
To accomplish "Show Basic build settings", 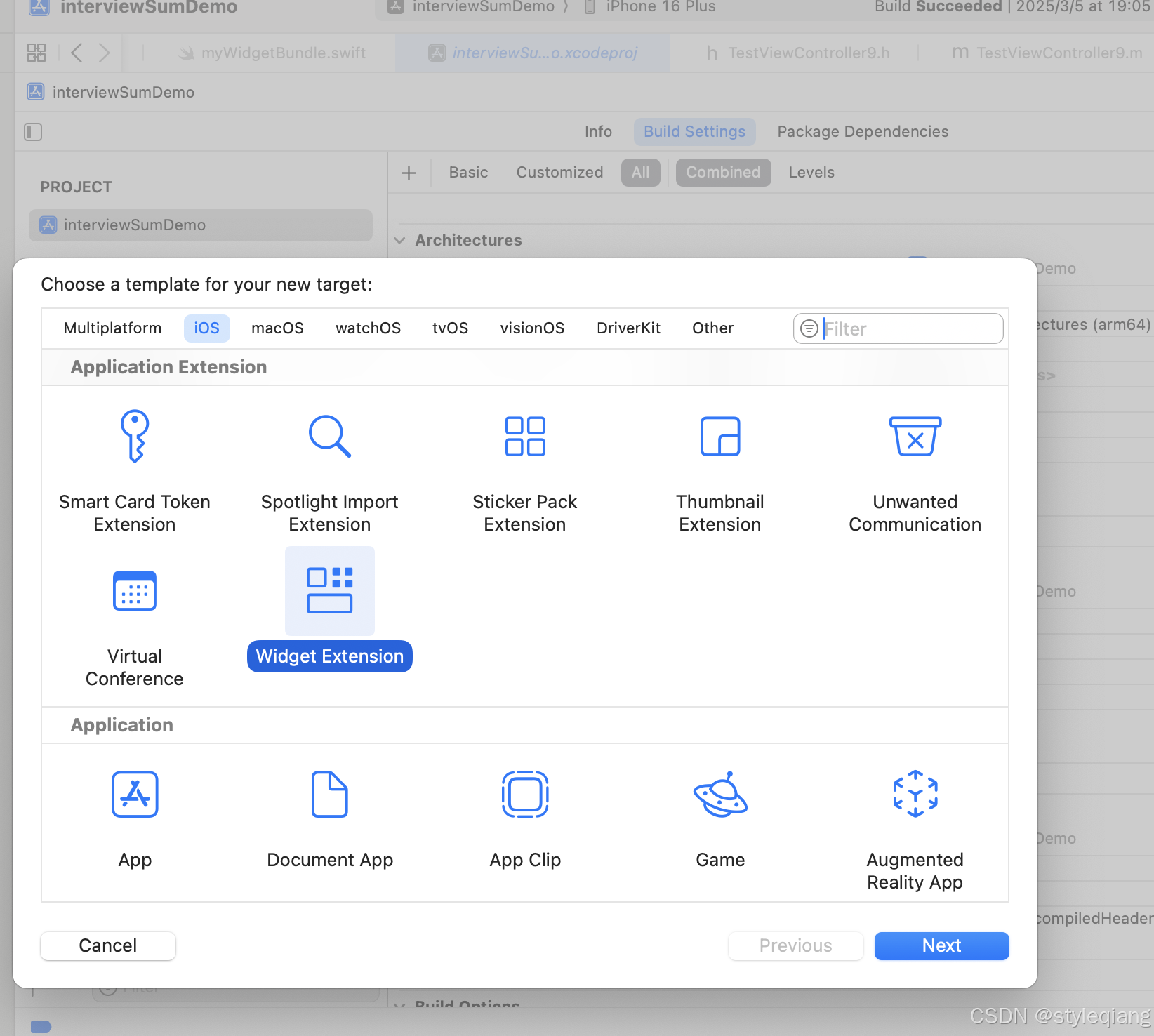I will pyautogui.click(x=468, y=173).
